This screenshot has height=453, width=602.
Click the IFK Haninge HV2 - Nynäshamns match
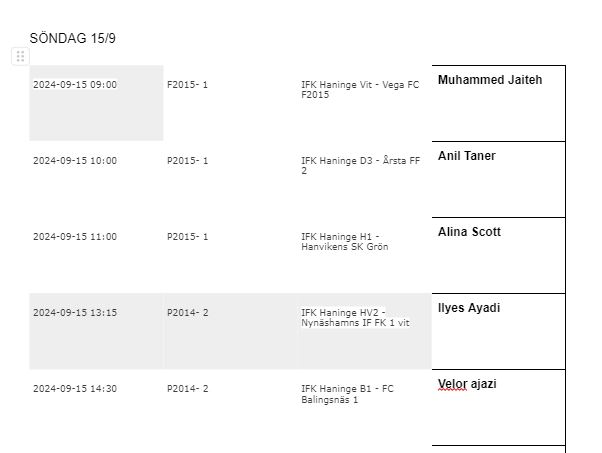coord(356,318)
